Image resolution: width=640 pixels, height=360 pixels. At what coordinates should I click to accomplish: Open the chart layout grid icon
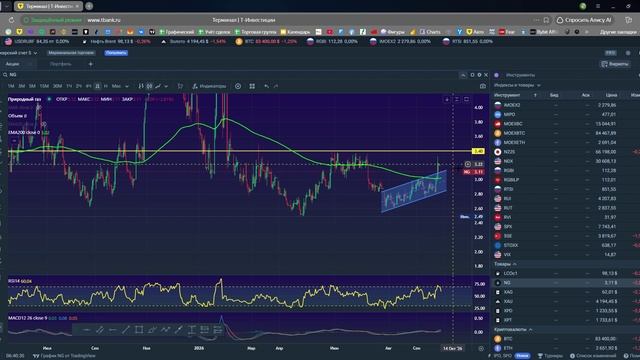[x=252, y=86]
